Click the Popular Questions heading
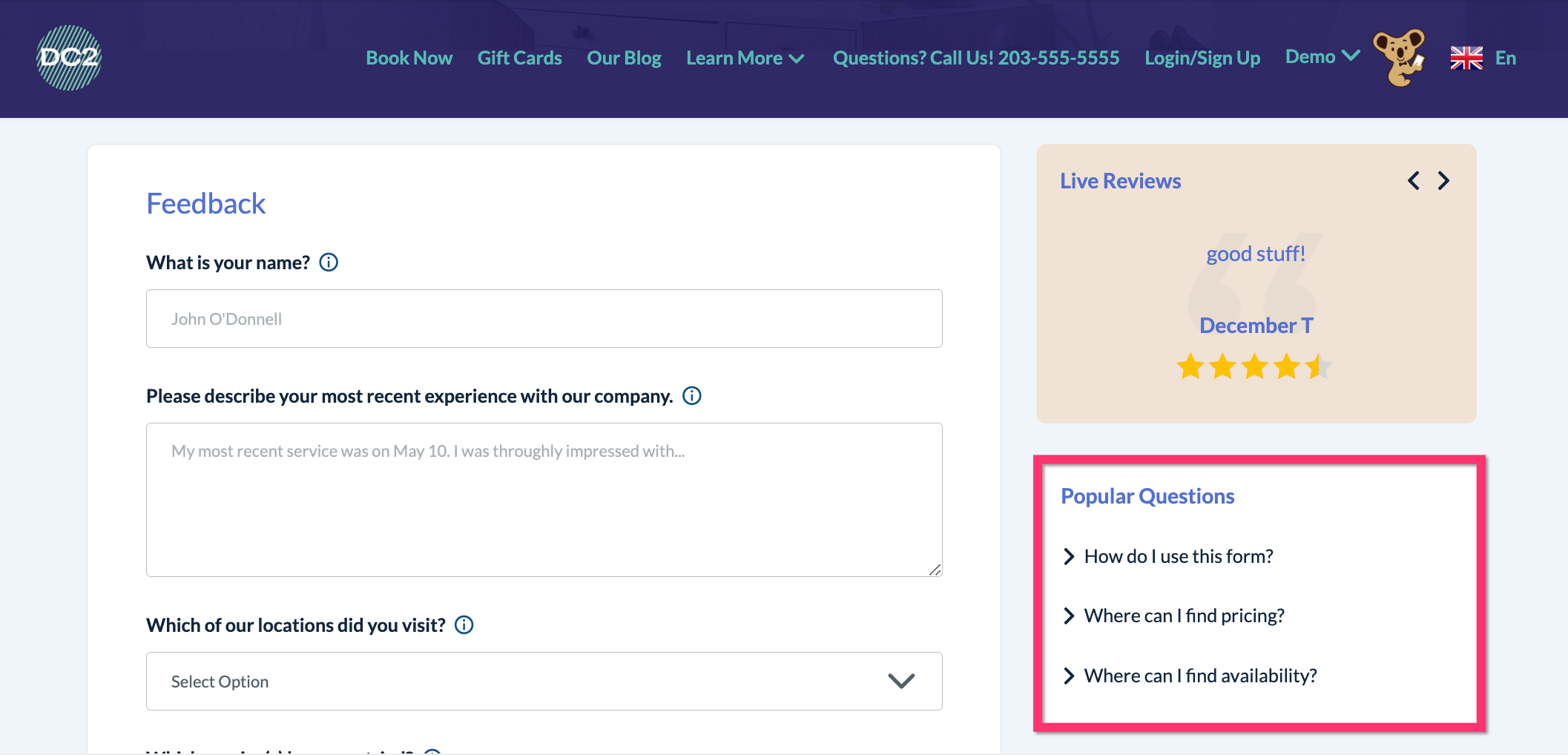 [1147, 496]
